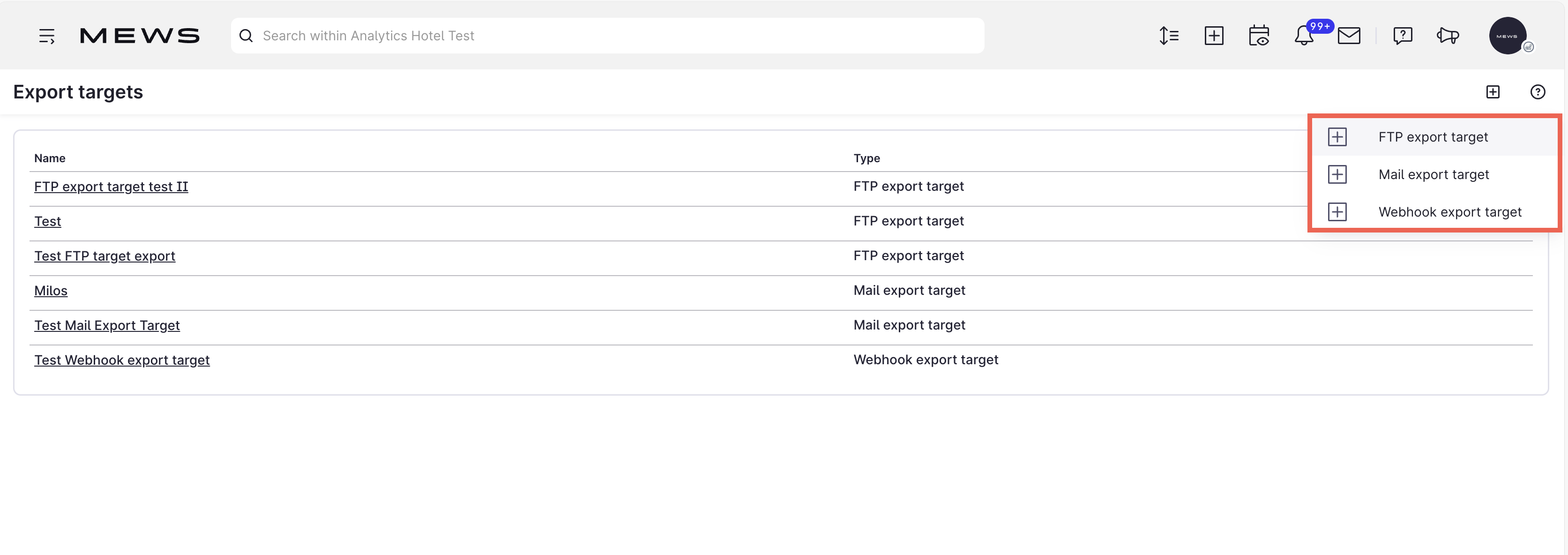
Task: Click the MEWS logo in the header
Action: (x=140, y=35)
